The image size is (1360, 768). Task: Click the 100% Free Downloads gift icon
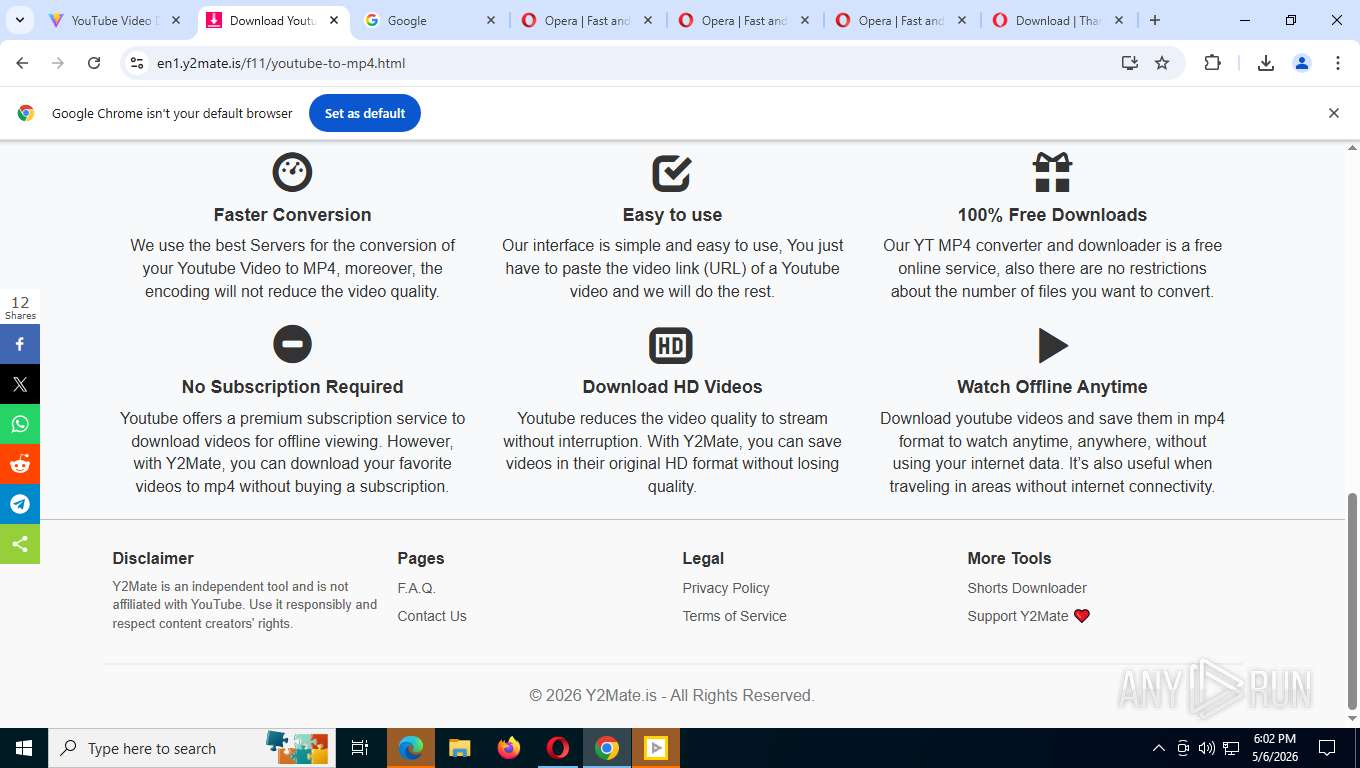(x=1052, y=172)
